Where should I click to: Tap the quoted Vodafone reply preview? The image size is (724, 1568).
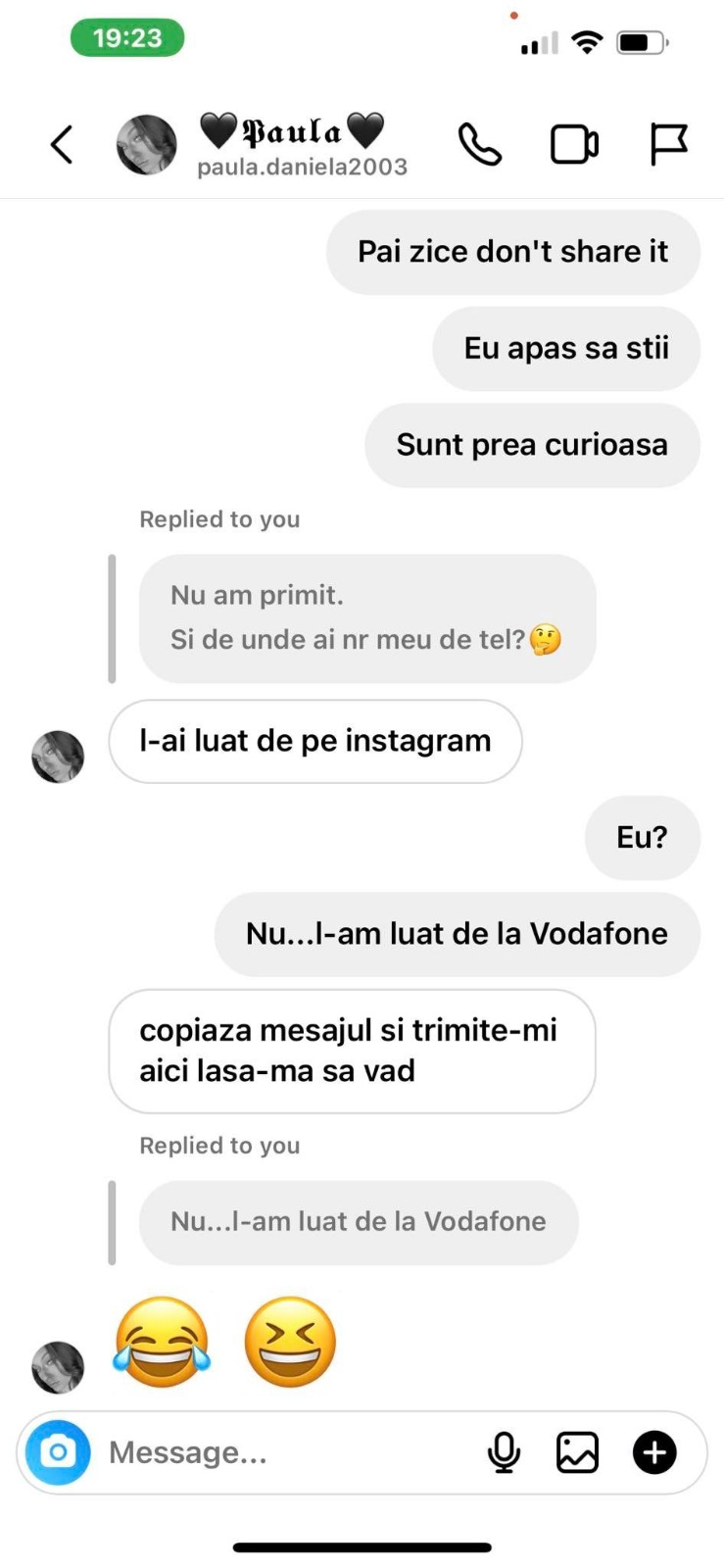[x=359, y=1222]
